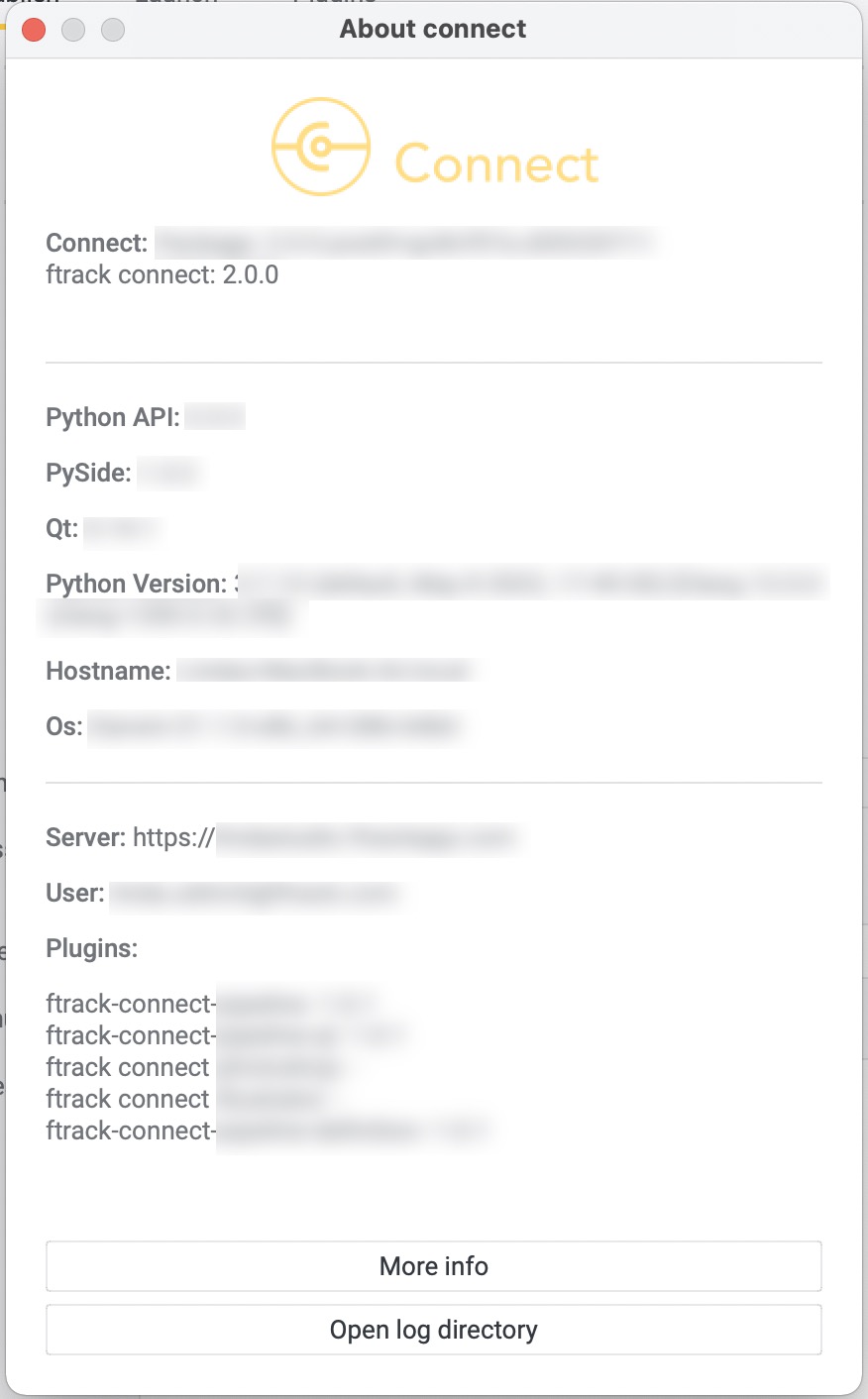
Task: Select the 'ftrack connect: 2.0.0' version text
Action: coord(163,274)
